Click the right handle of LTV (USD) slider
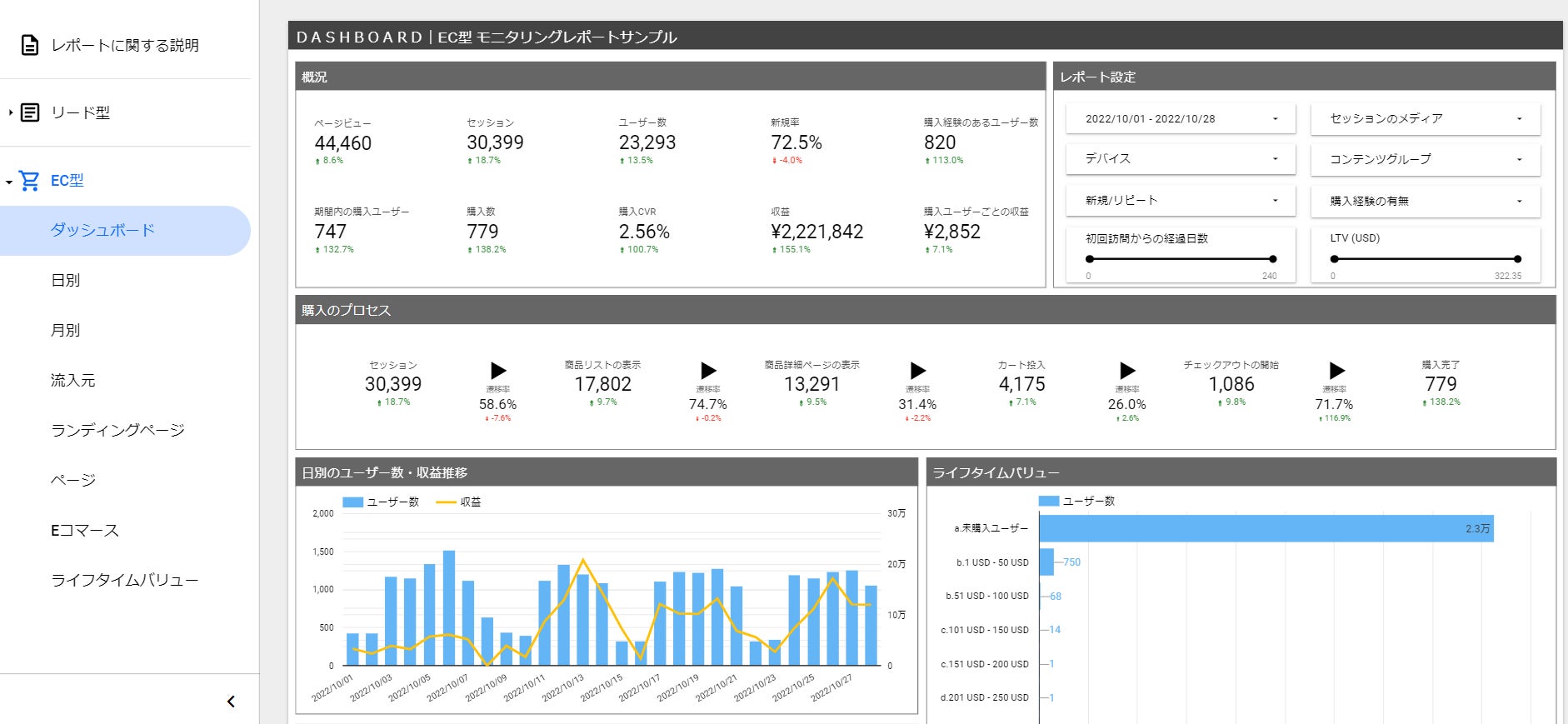This screenshot has height=724, width=1568. click(x=1517, y=259)
